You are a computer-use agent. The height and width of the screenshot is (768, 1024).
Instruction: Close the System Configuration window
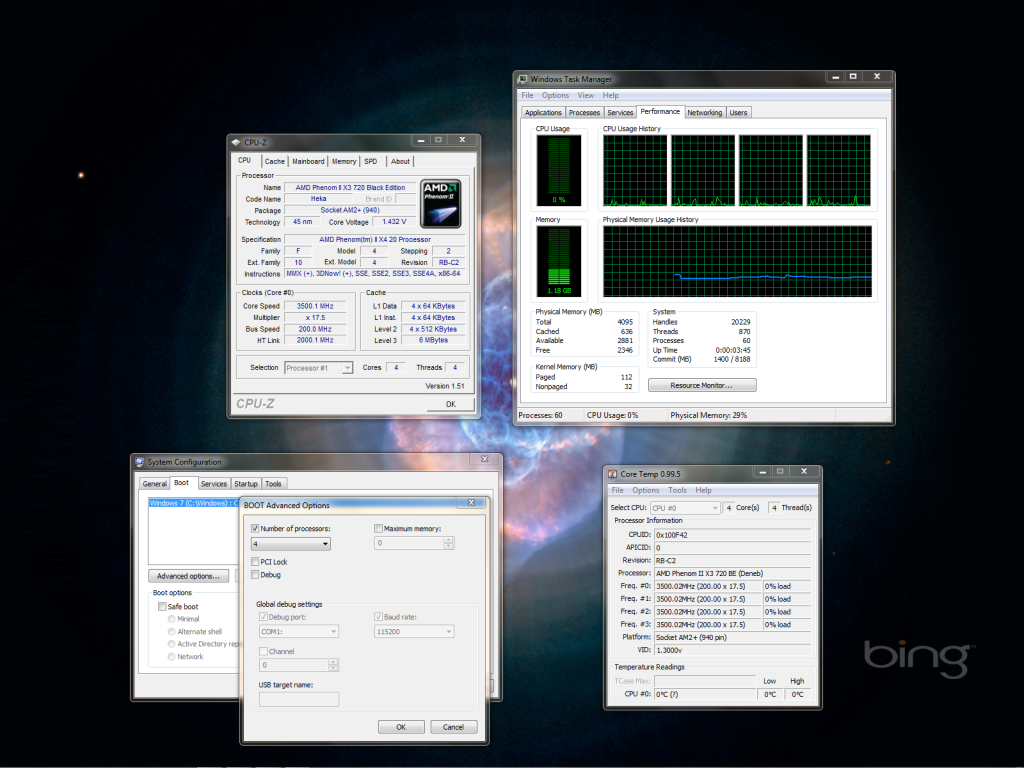(485, 459)
